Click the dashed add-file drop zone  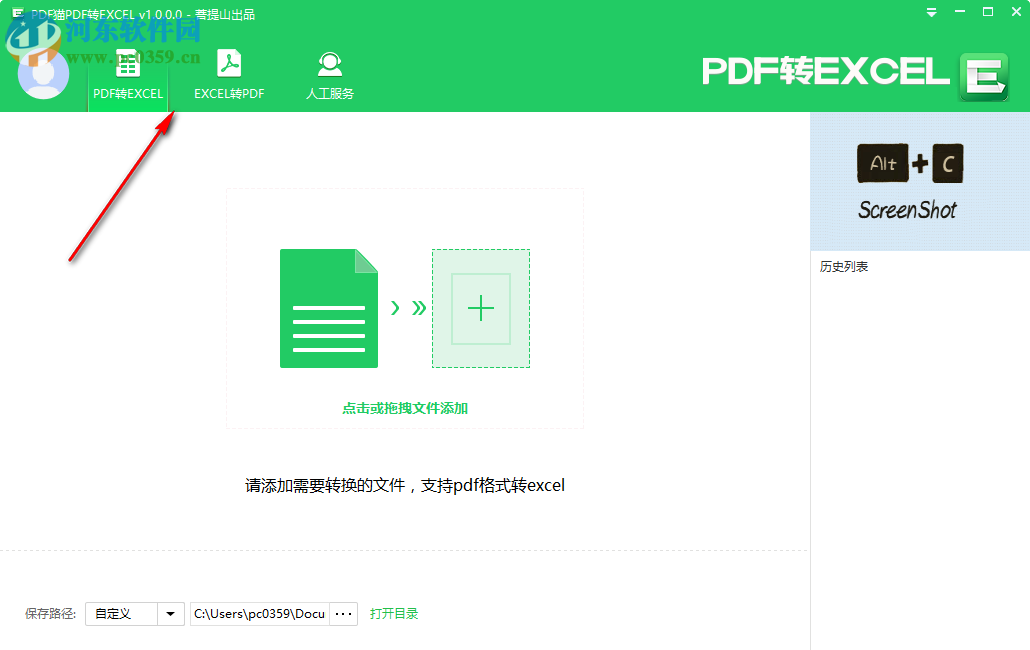[x=481, y=308]
